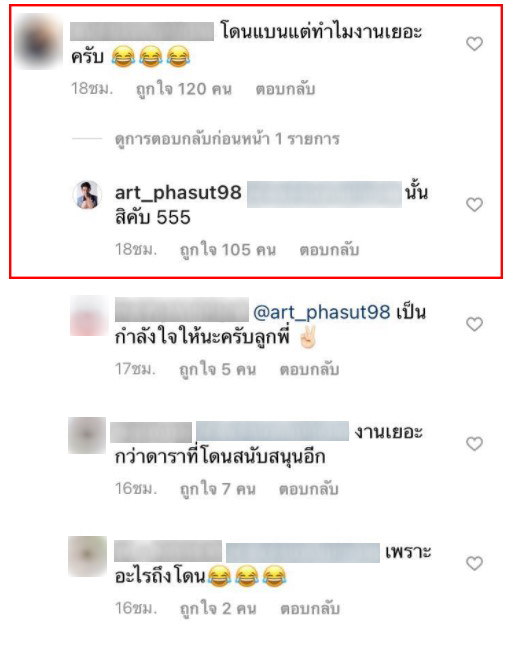
Task: Open art_phasut98's profile picture
Action: coord(87,195)
